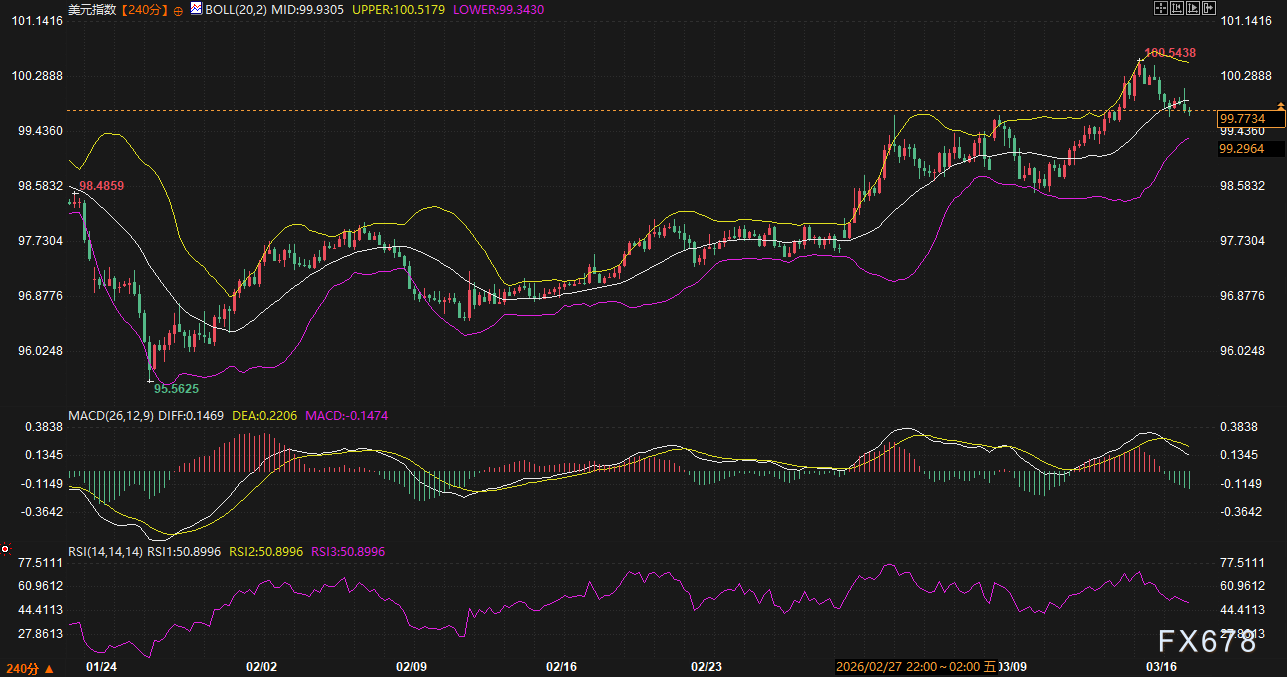Open the chart indicator icon before BOLL
Viewport: 1287px width, 677px height.
pos(195,8)
